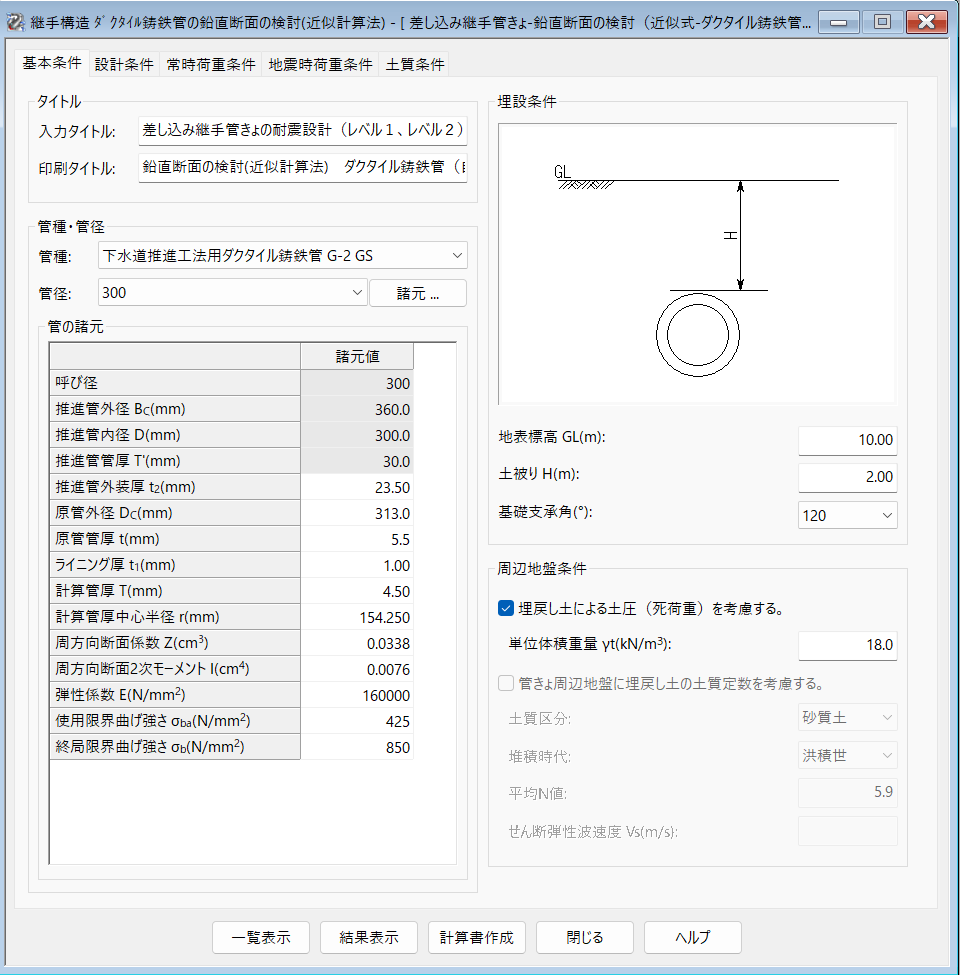960x975 pixels.
Task: Click the 土被り H input field
Action: tap(847, 477)
